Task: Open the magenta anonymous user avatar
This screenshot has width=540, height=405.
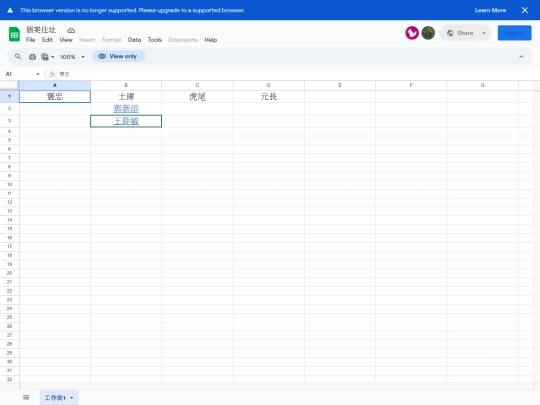Action: [412, 33]
